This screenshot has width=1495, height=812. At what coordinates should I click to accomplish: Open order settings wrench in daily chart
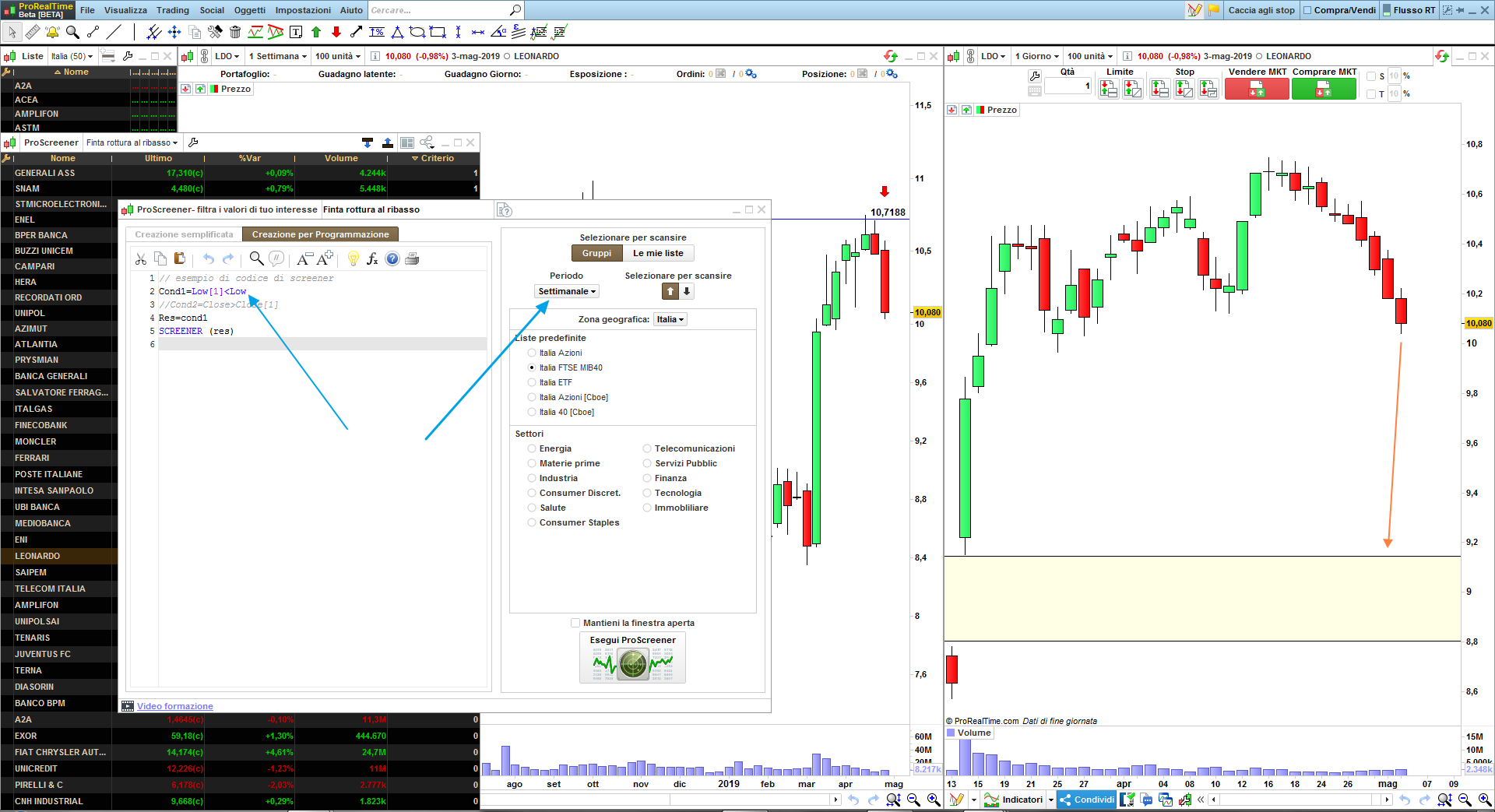click(x=1035, y=76)
